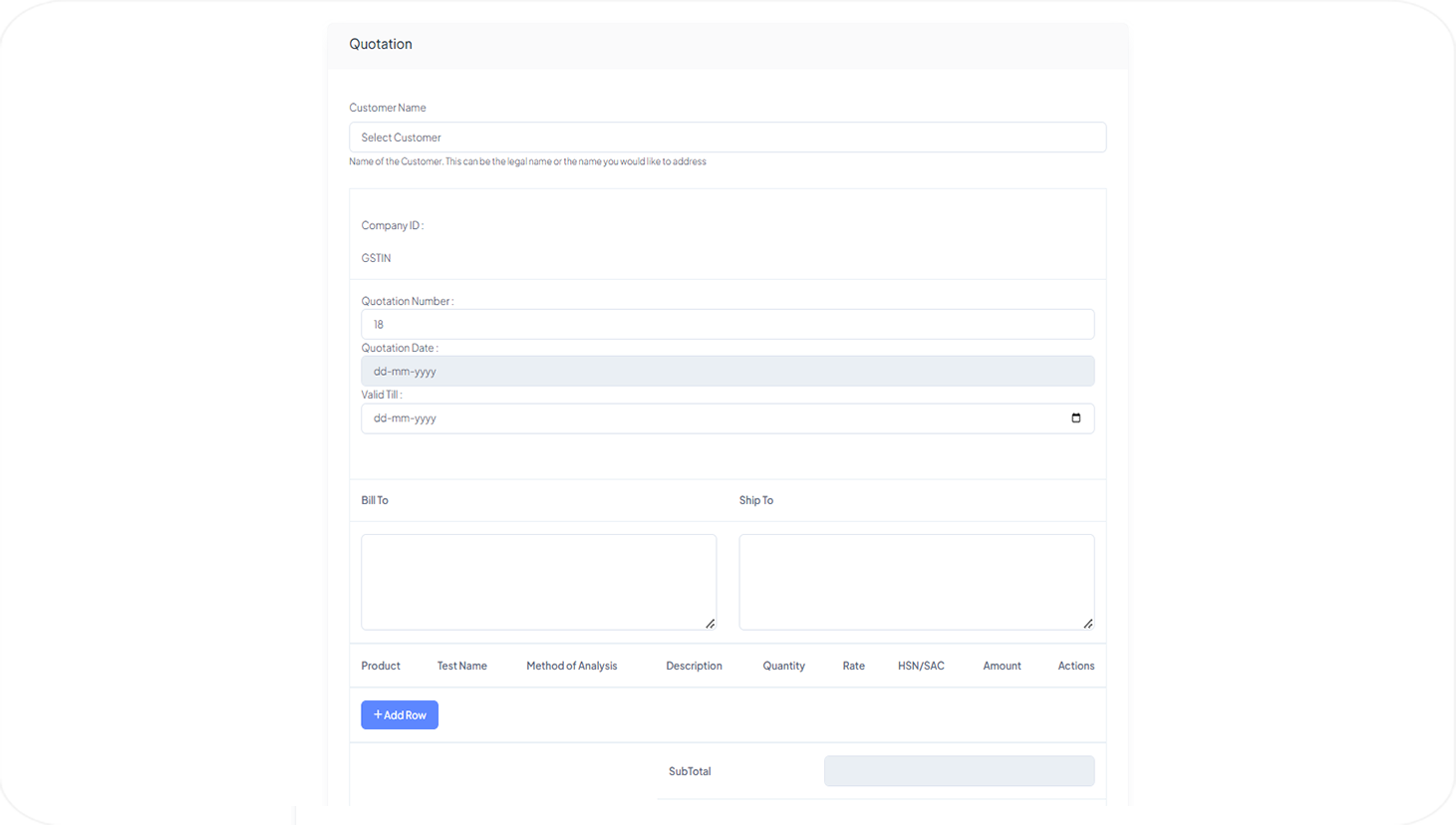
Task: Select the HSN/SAC column header
Action: pyautogui.click(x=921, y=666)
